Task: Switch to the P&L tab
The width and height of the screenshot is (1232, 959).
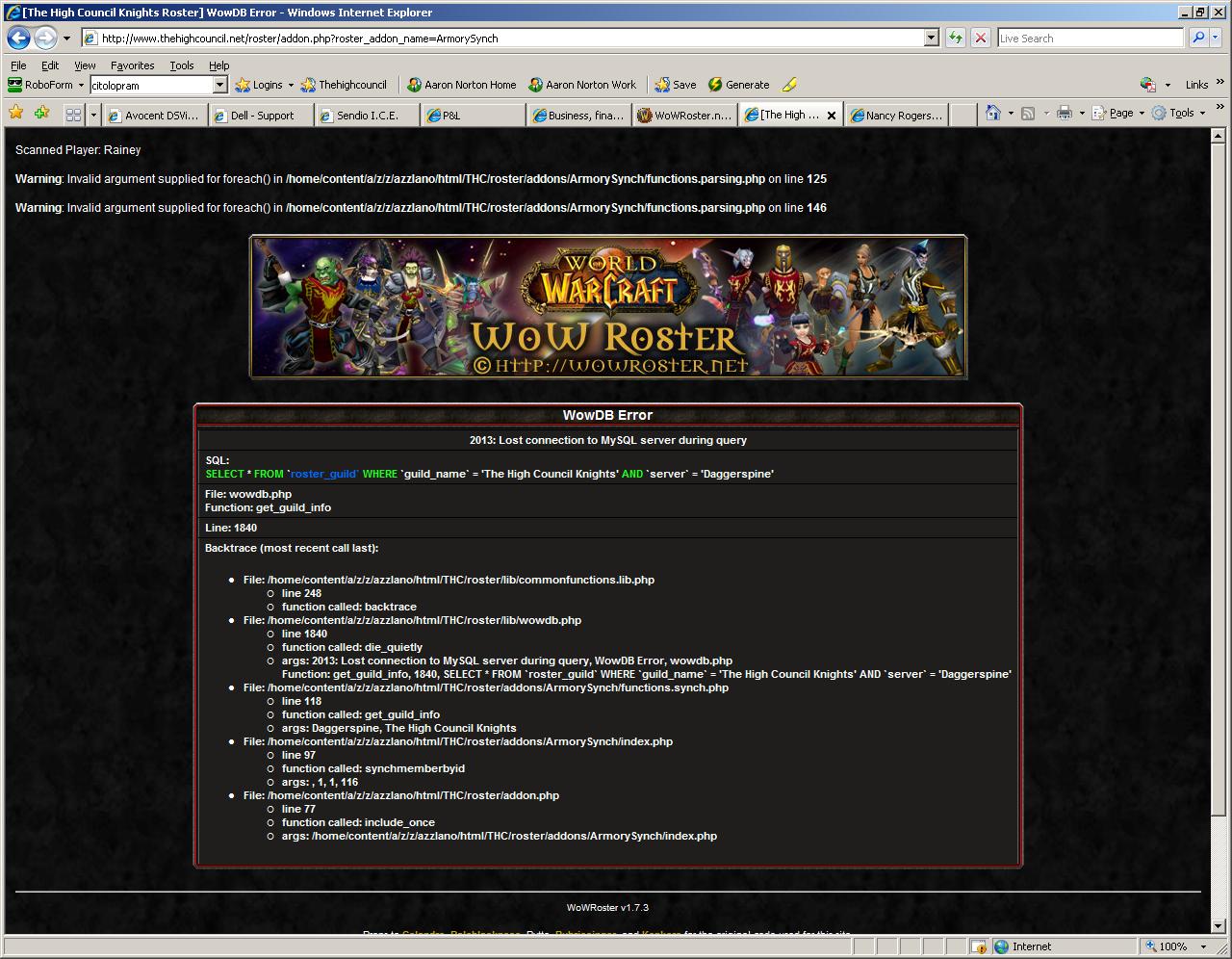Action: pos(473,115)
